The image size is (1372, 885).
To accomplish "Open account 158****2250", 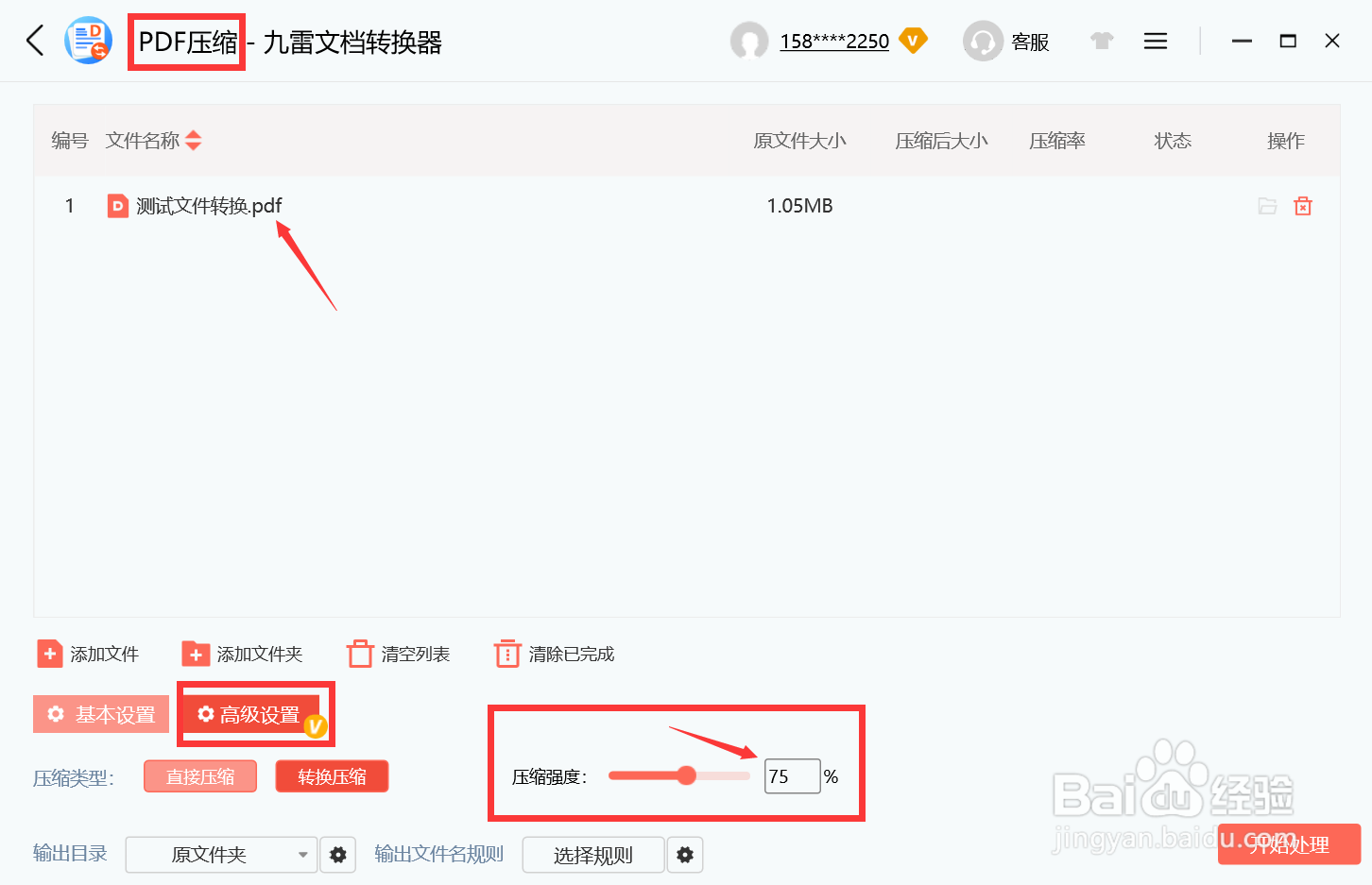I will pos(834,42).
